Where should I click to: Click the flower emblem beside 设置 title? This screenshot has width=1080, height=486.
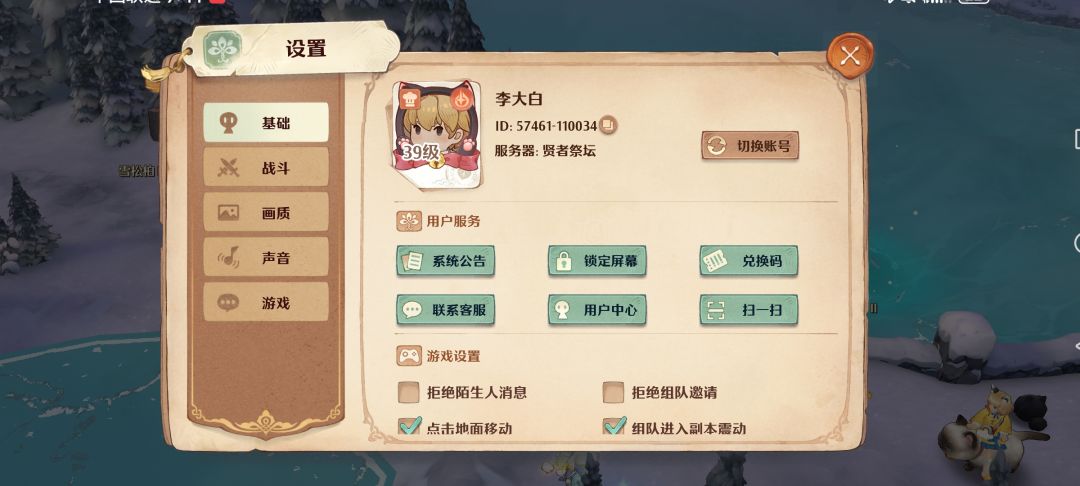click(222, 50)
